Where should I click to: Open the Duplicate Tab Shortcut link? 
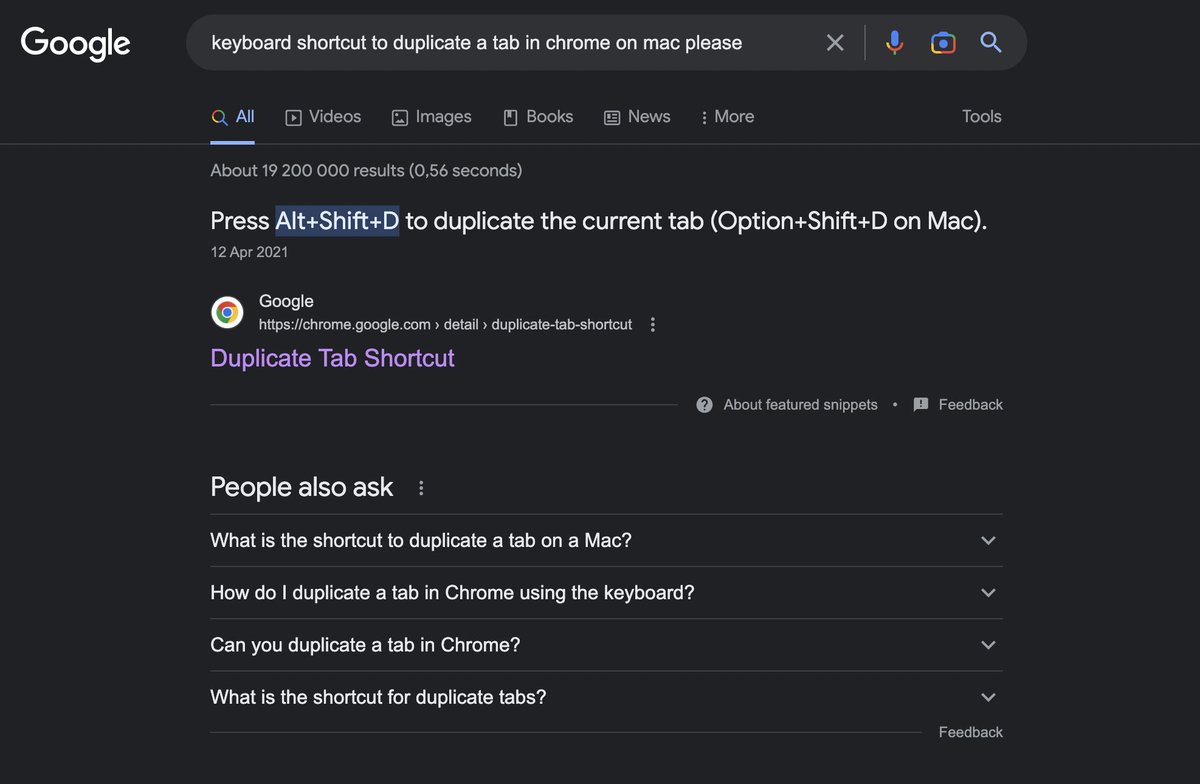pos(332,358)
